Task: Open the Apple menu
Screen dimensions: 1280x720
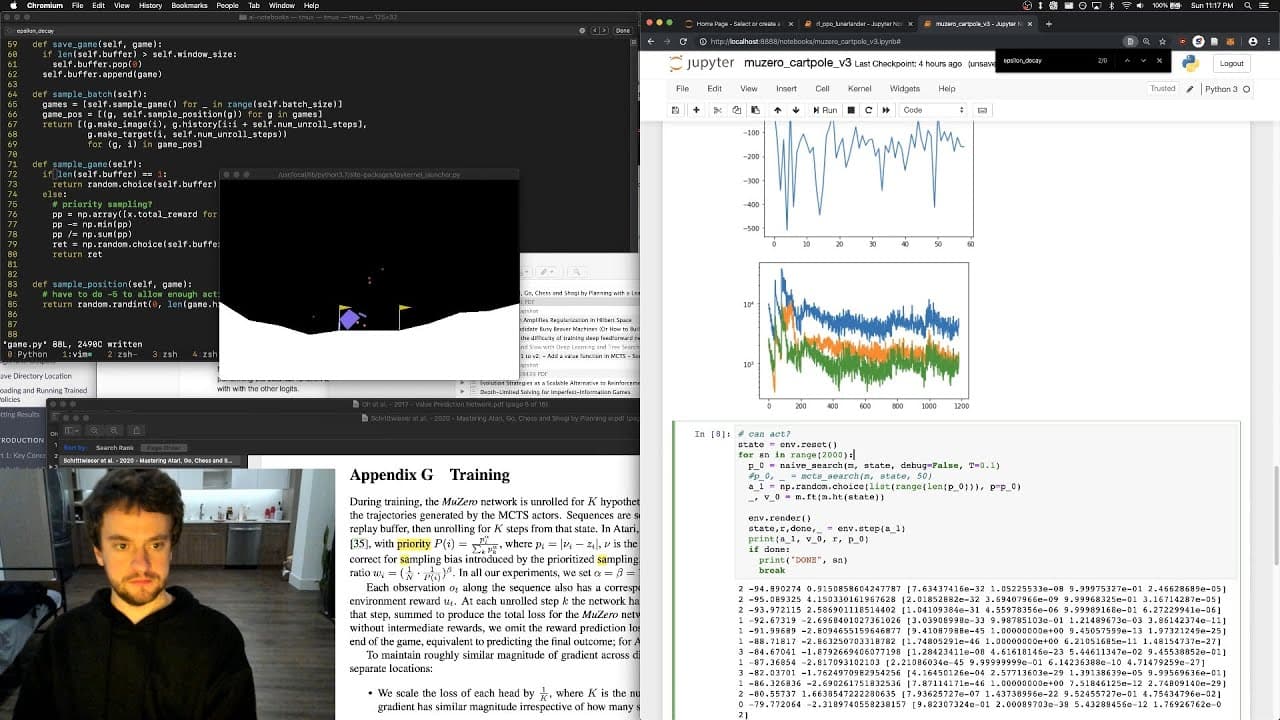Action: click(x=13, y=5)
